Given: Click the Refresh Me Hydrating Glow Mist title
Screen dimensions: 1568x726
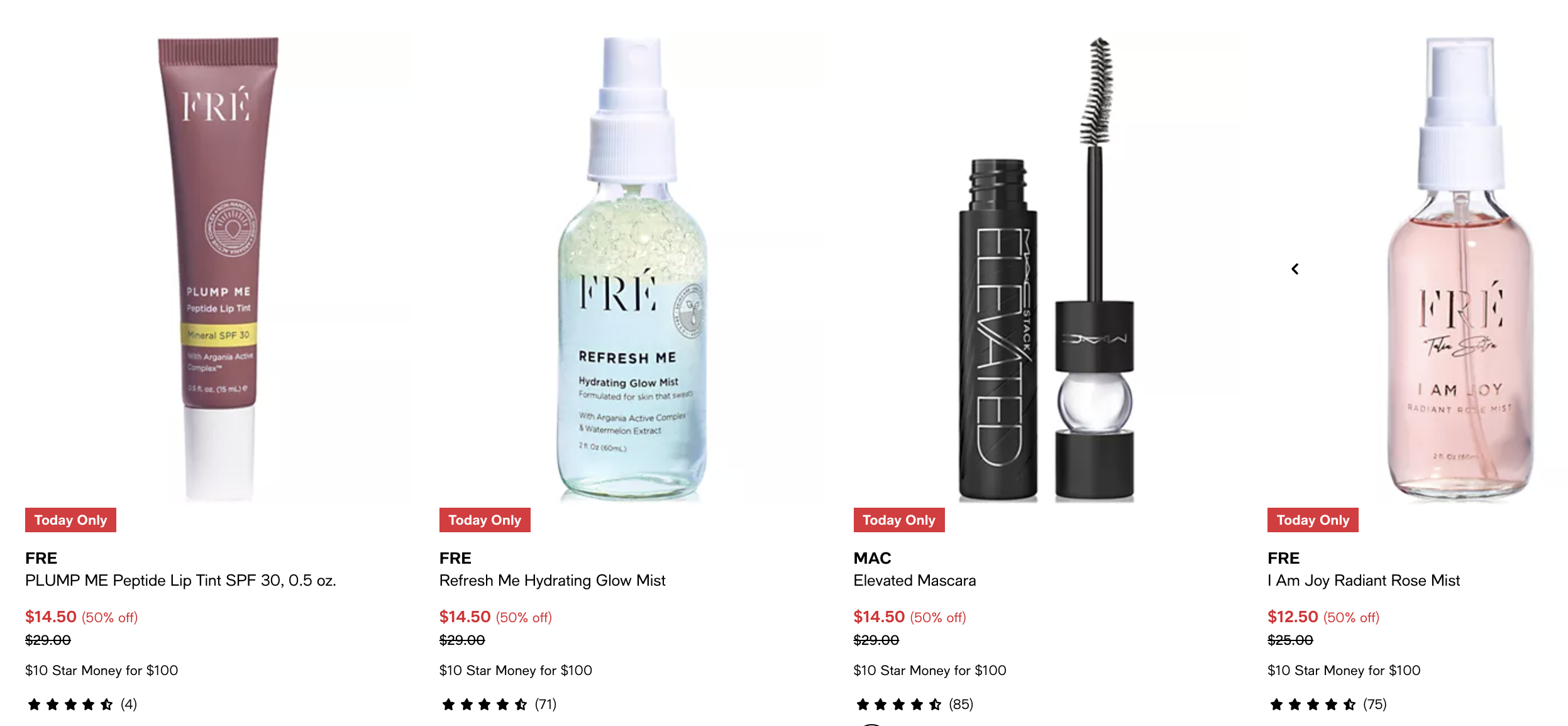Looking at the screenshot, I should coord(552,581).
